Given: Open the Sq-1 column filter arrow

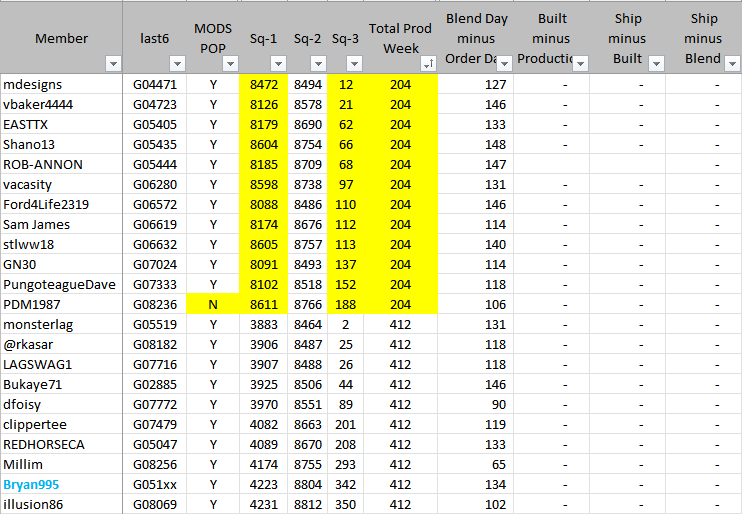Looking at the screenshot, I should (277, 64).
